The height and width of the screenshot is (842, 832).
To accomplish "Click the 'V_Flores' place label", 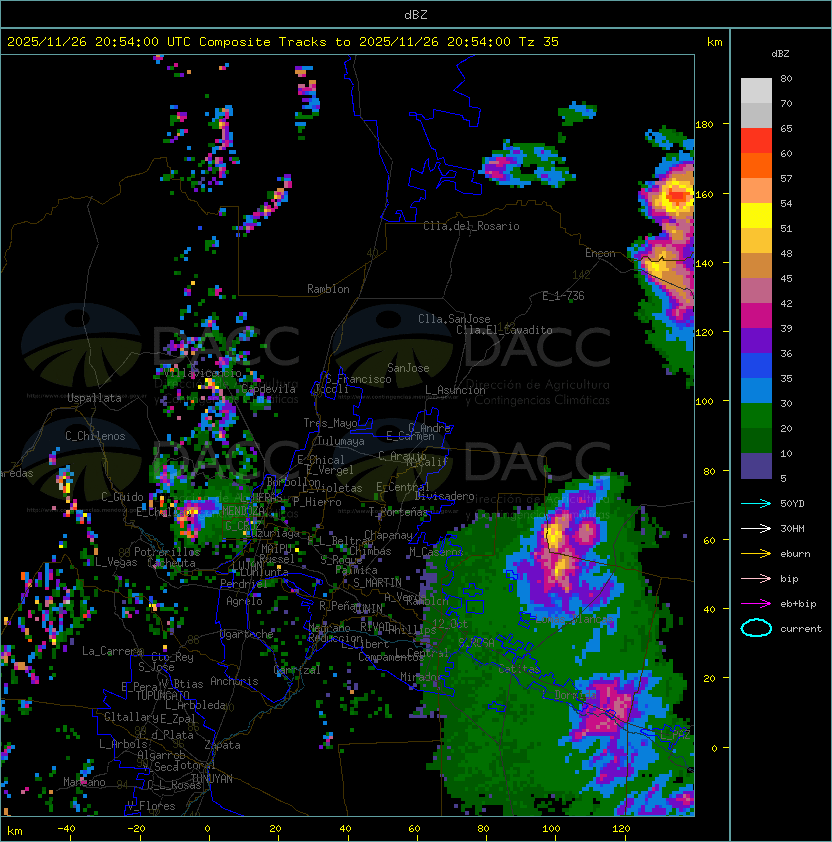I will [x=151, y=806].
